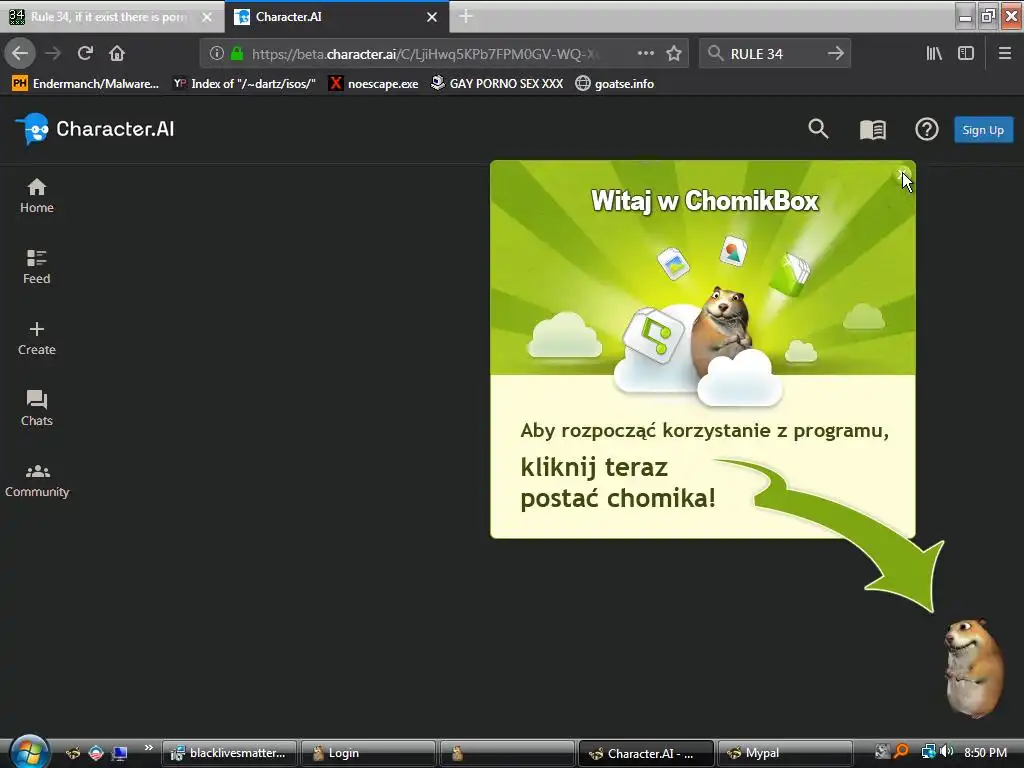The height and width of the screenshot is (768, 1024).
Task: Close the Rule 34 tab
Action: 207,17
